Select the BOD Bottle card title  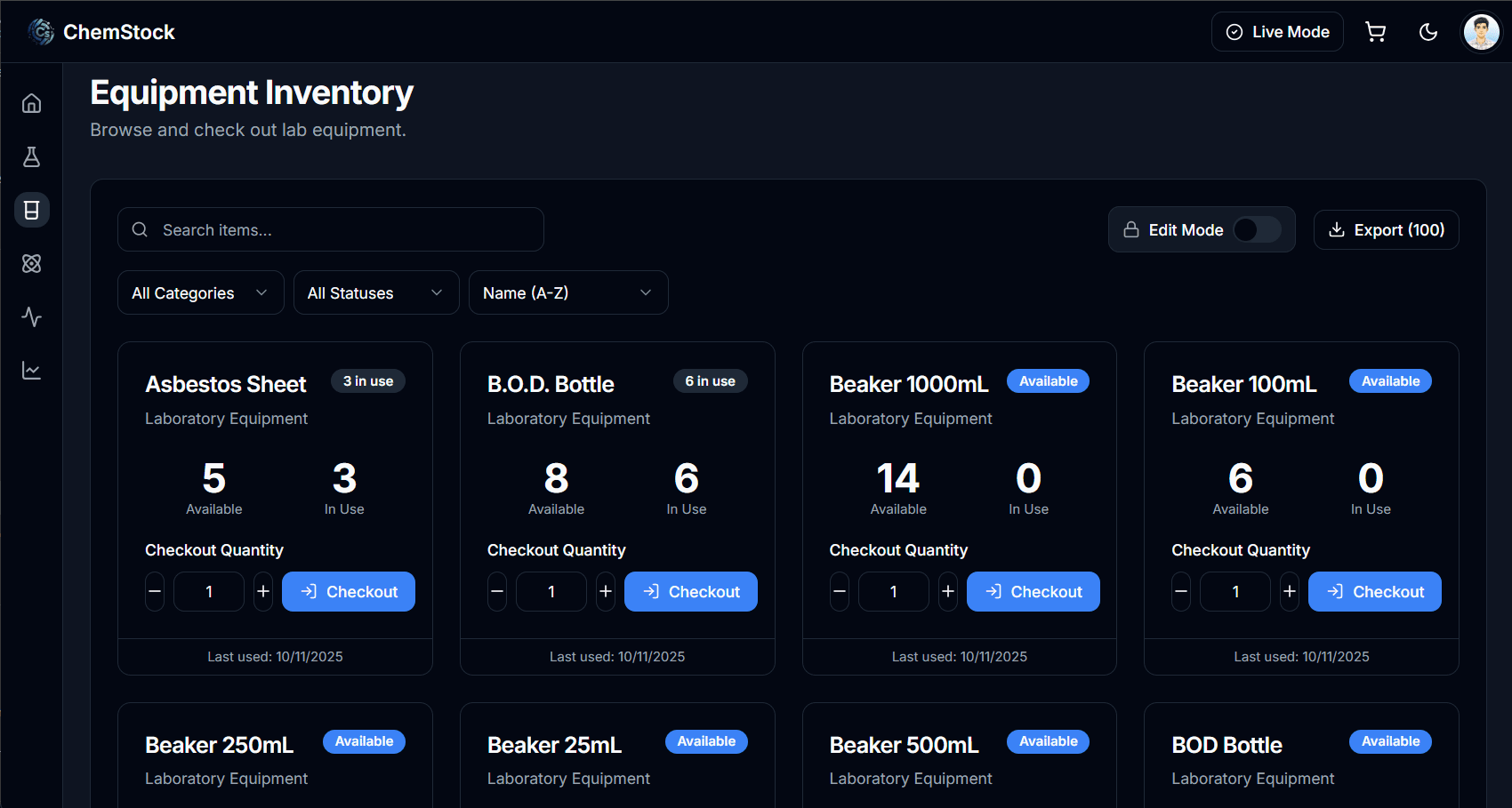pos(1227,745)
